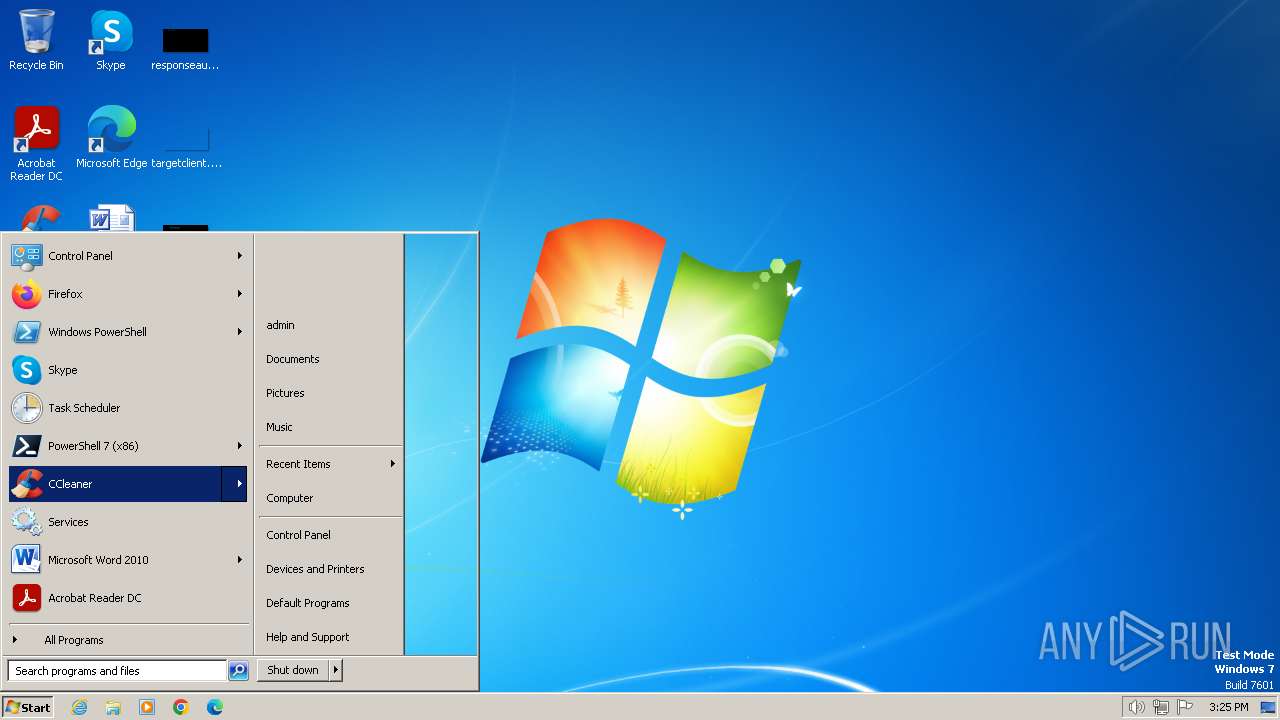Expand the PowerShell 7 (x86) jump list arrow
This screenshot has width=1280, height=720.
239,446
